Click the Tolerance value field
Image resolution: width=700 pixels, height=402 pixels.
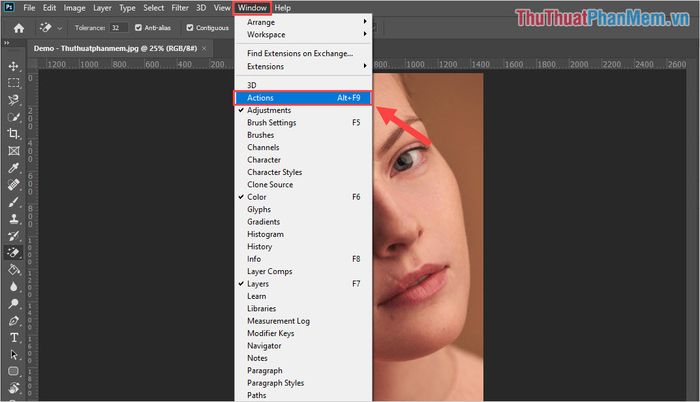click(119, 28)
